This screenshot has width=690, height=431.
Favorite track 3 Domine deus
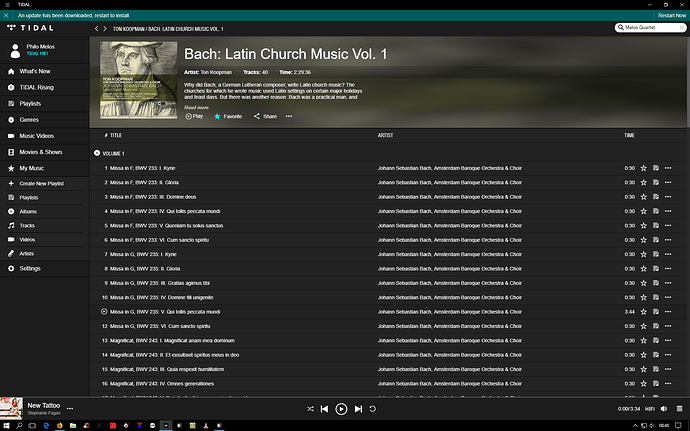coord(643,197)
